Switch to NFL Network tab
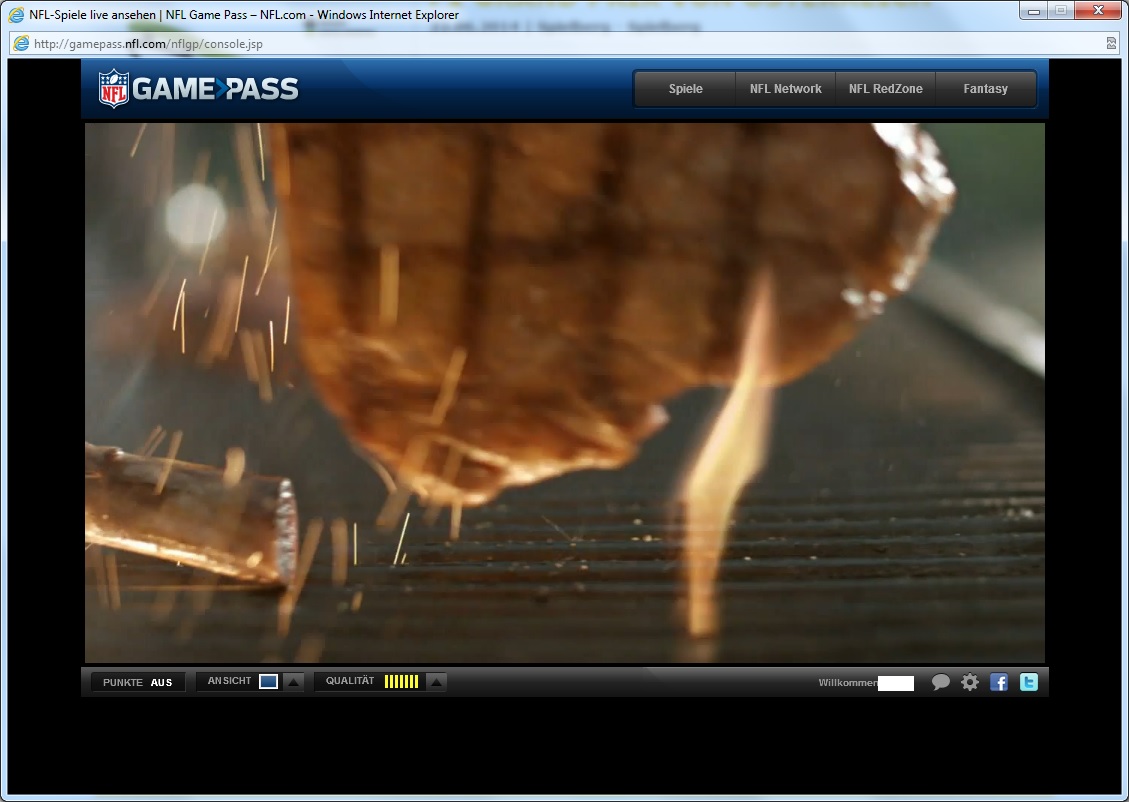This screenshot has width=1129, height=802. [x=785, y=89]
